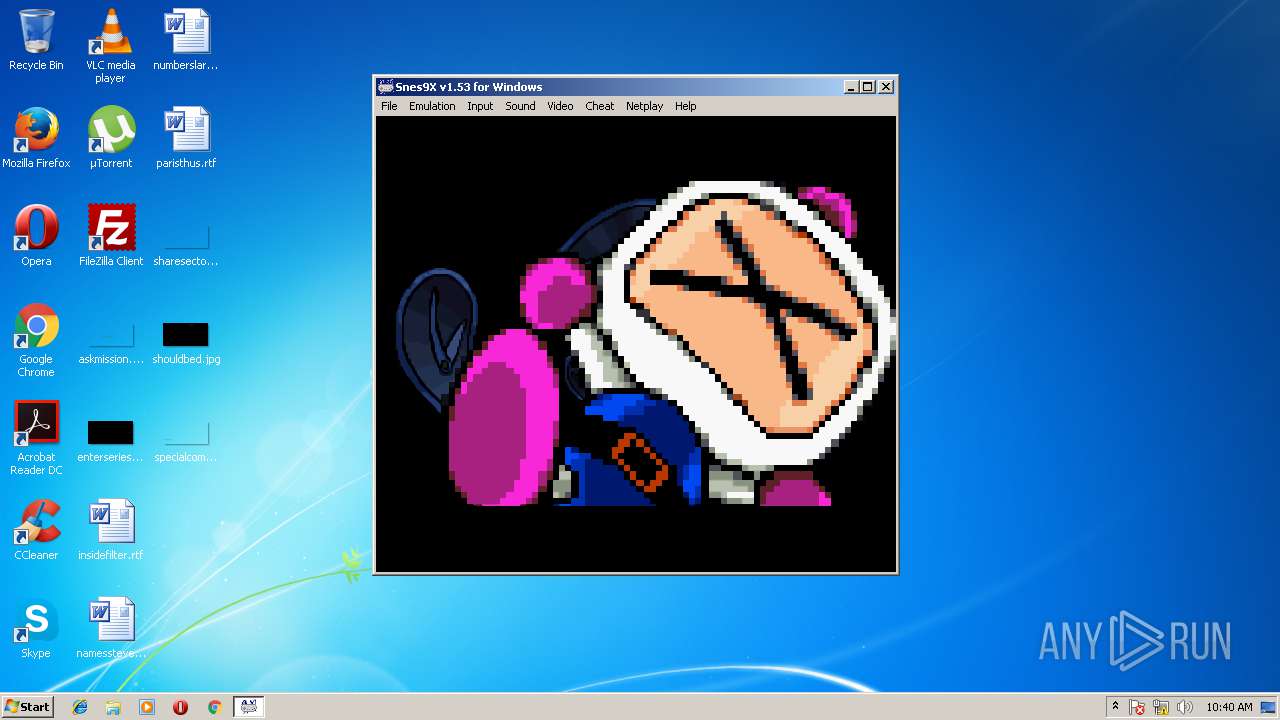1280x720 pixels.
Task: Select the insidefilter.rtf document
Action: [x=111, y=530]
